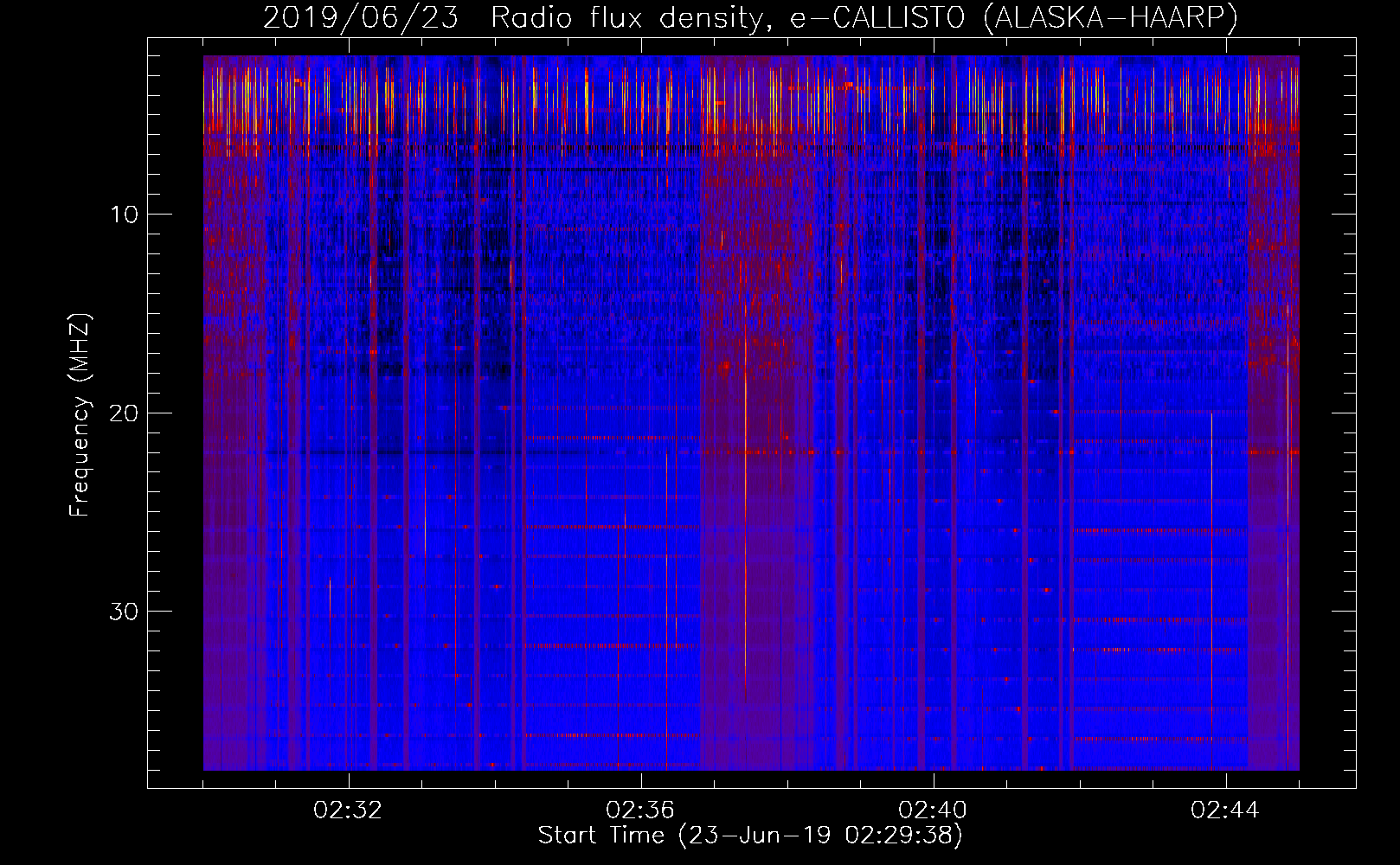Viewport: 1400px width, 865px height.
Task: Click the '30' frequency tick label
Action: coord(125,612)
